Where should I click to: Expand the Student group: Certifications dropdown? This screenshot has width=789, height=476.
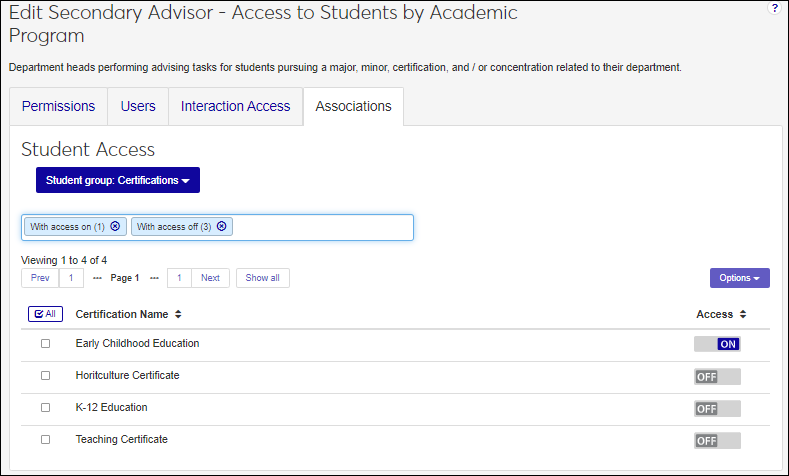click(x=118, y=180)
